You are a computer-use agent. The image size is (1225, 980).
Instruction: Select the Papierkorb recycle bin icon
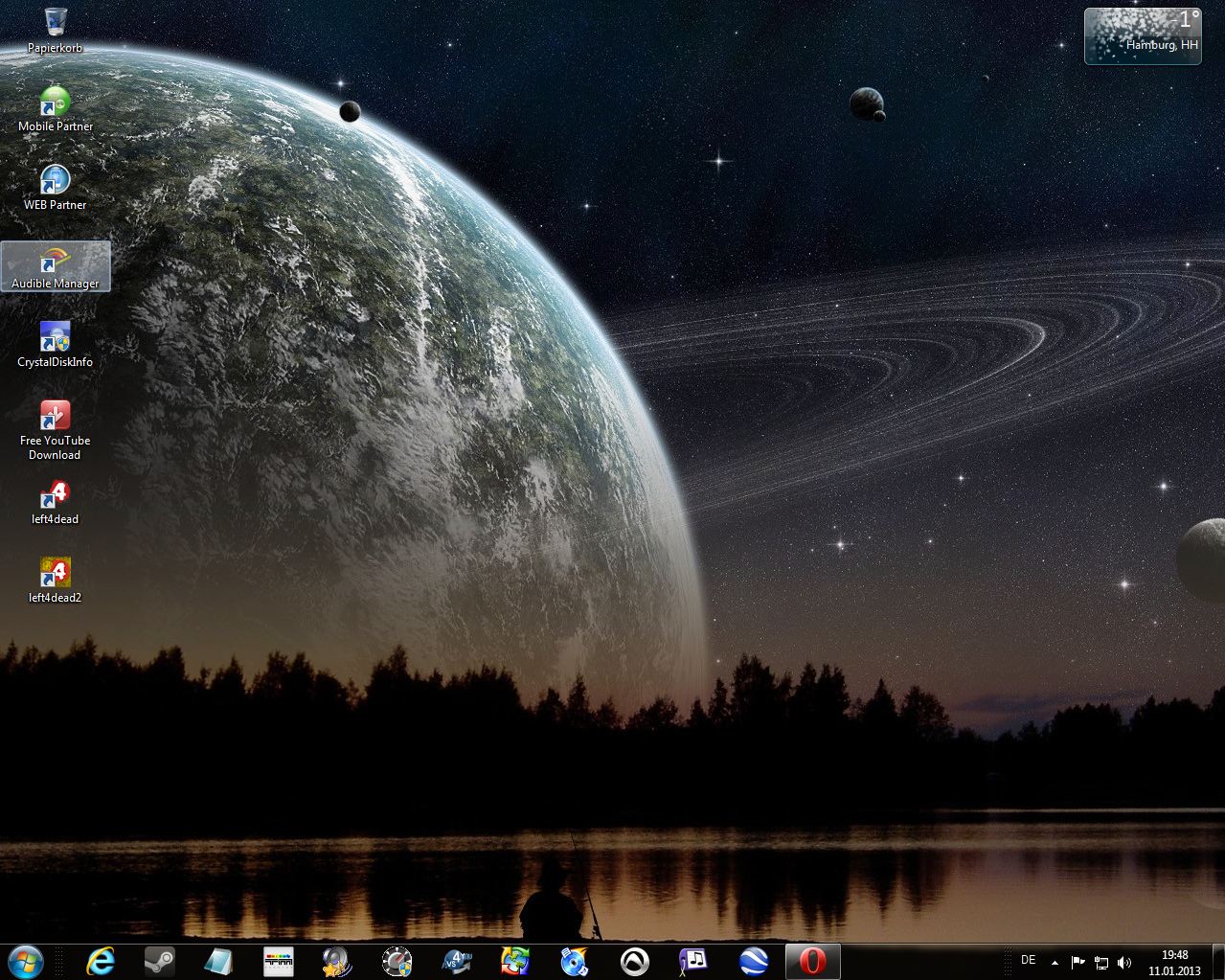pyautogui.click(x=56, y=30)
